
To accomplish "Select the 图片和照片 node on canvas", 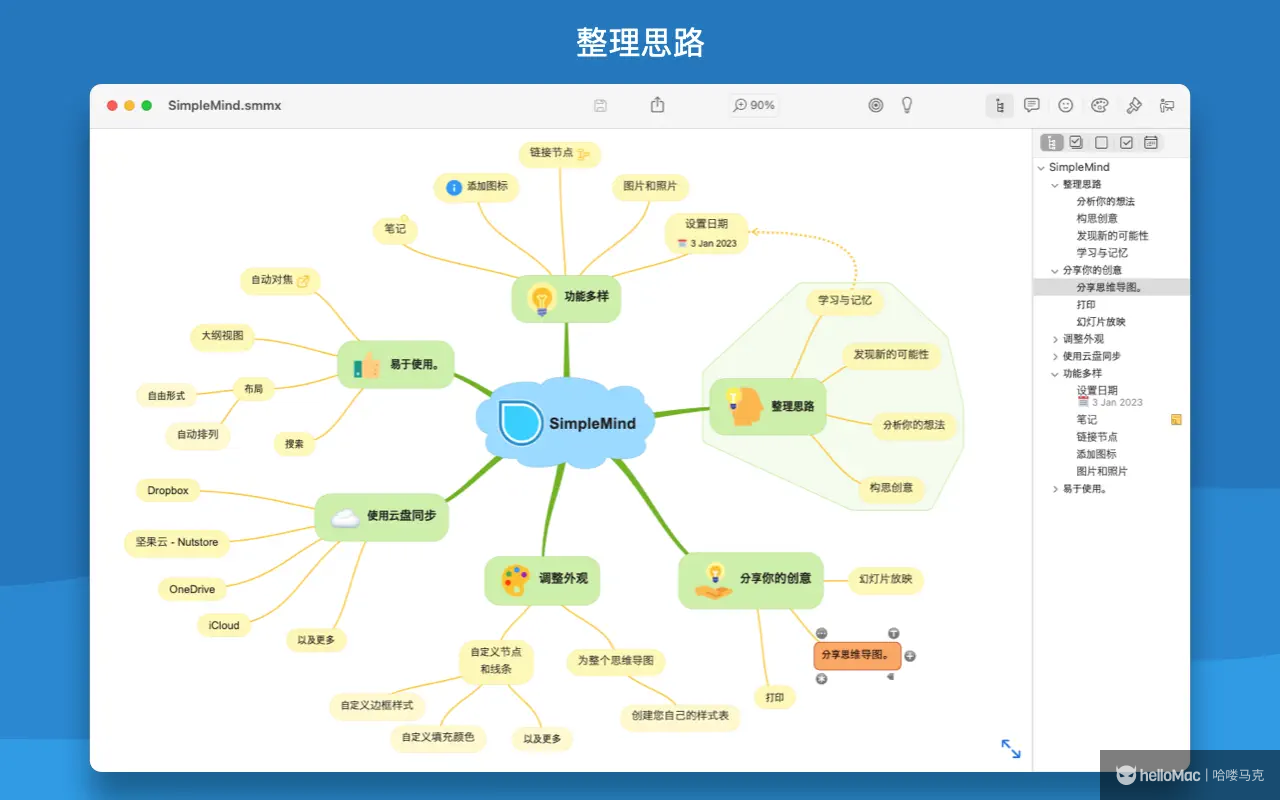I will [x=650, y=187].
